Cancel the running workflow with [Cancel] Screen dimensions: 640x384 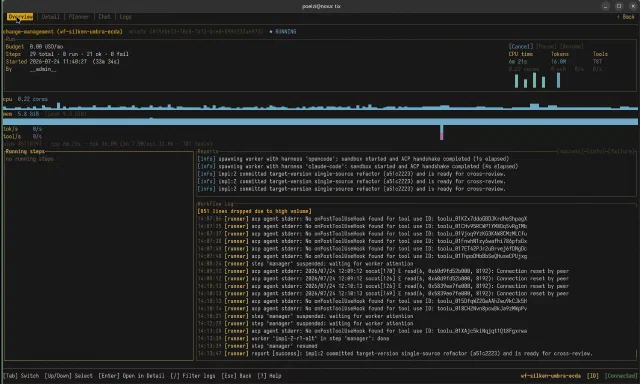(520, 47)
